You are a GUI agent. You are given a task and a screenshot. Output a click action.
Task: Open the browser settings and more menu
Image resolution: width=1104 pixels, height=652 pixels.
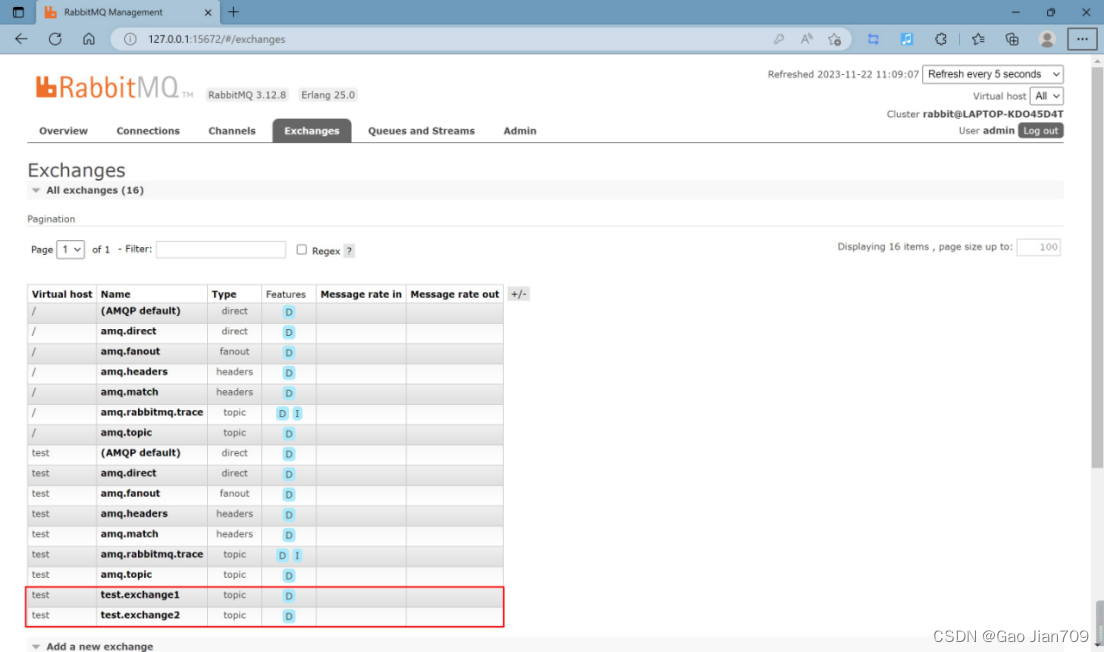point(1082,39)
